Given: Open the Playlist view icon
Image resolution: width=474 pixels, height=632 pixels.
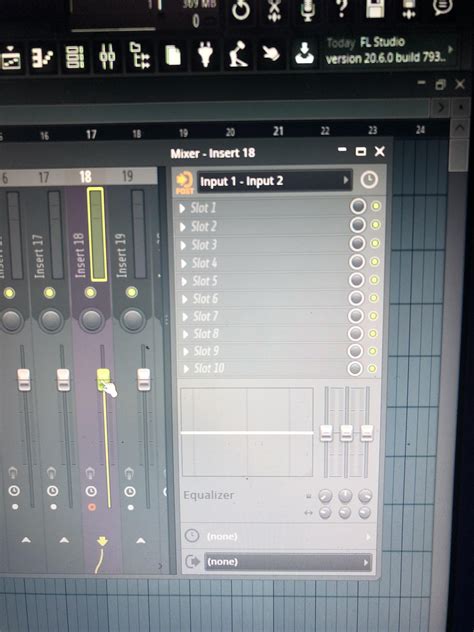Looking at the screenshot, I should (11, 58).
